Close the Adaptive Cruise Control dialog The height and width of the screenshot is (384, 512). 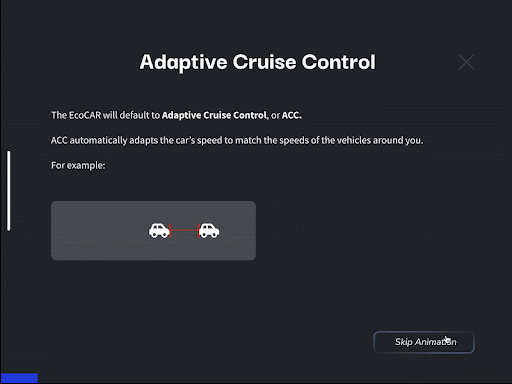(x=466, y=62)
